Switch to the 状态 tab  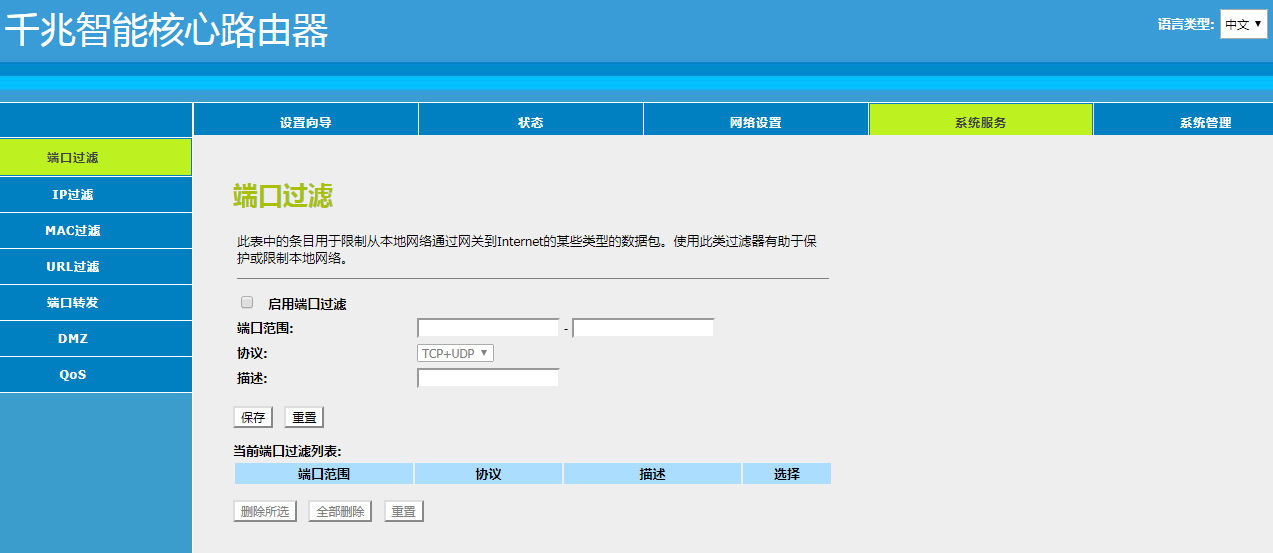point(530,122)
